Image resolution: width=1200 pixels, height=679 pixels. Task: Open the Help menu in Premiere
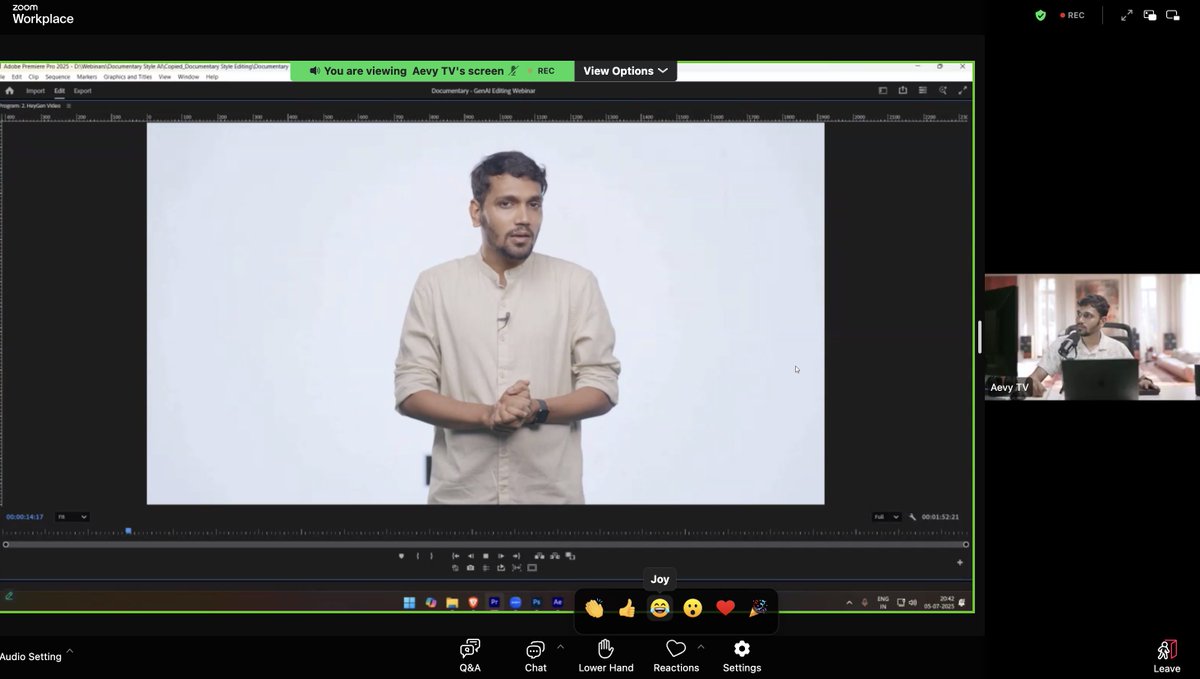tap(212, 77)
